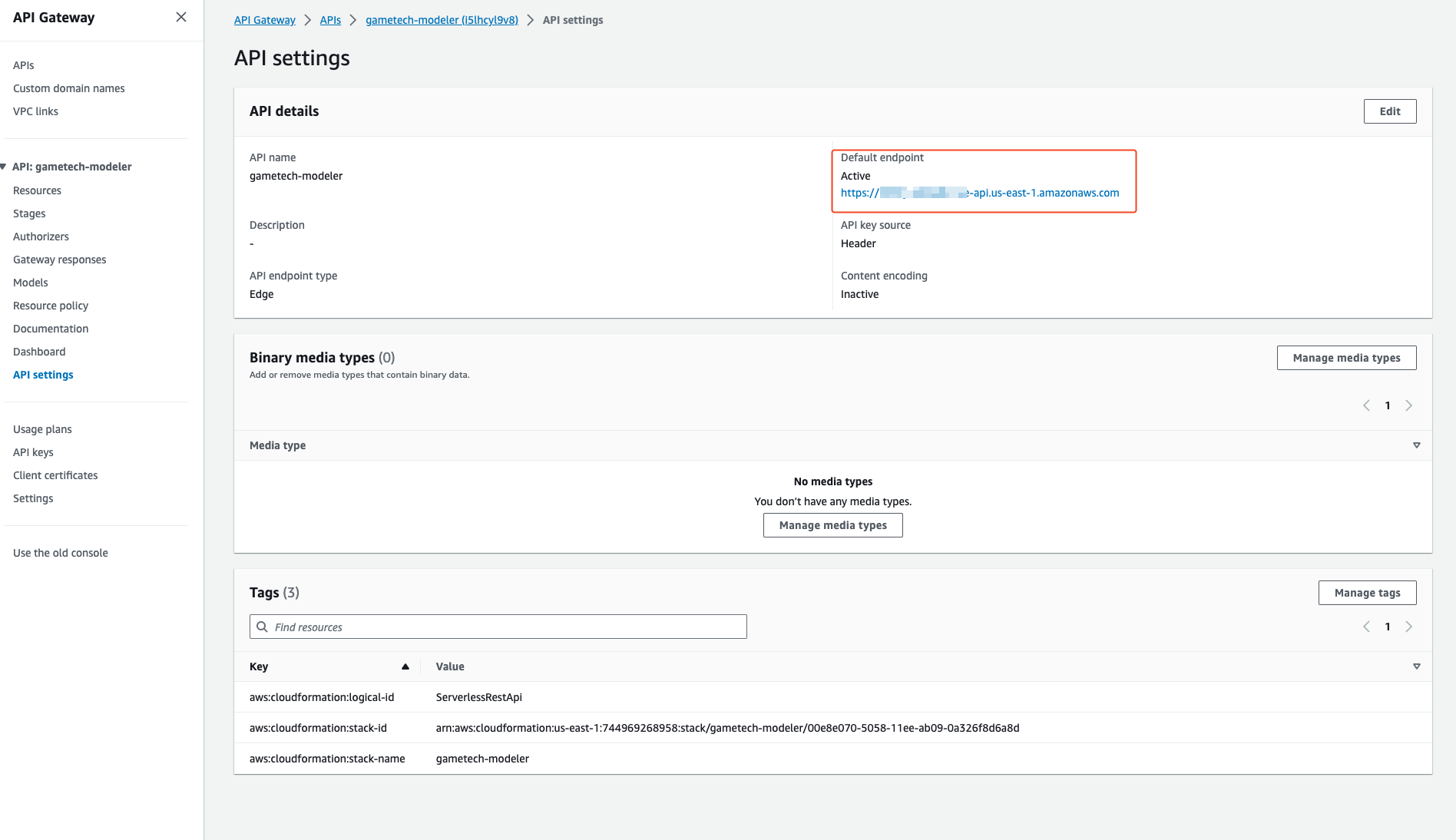This screenshot has height=840, width=1456.
Task: Open APIs in the sidebar
Action: [x=24, y=65]
